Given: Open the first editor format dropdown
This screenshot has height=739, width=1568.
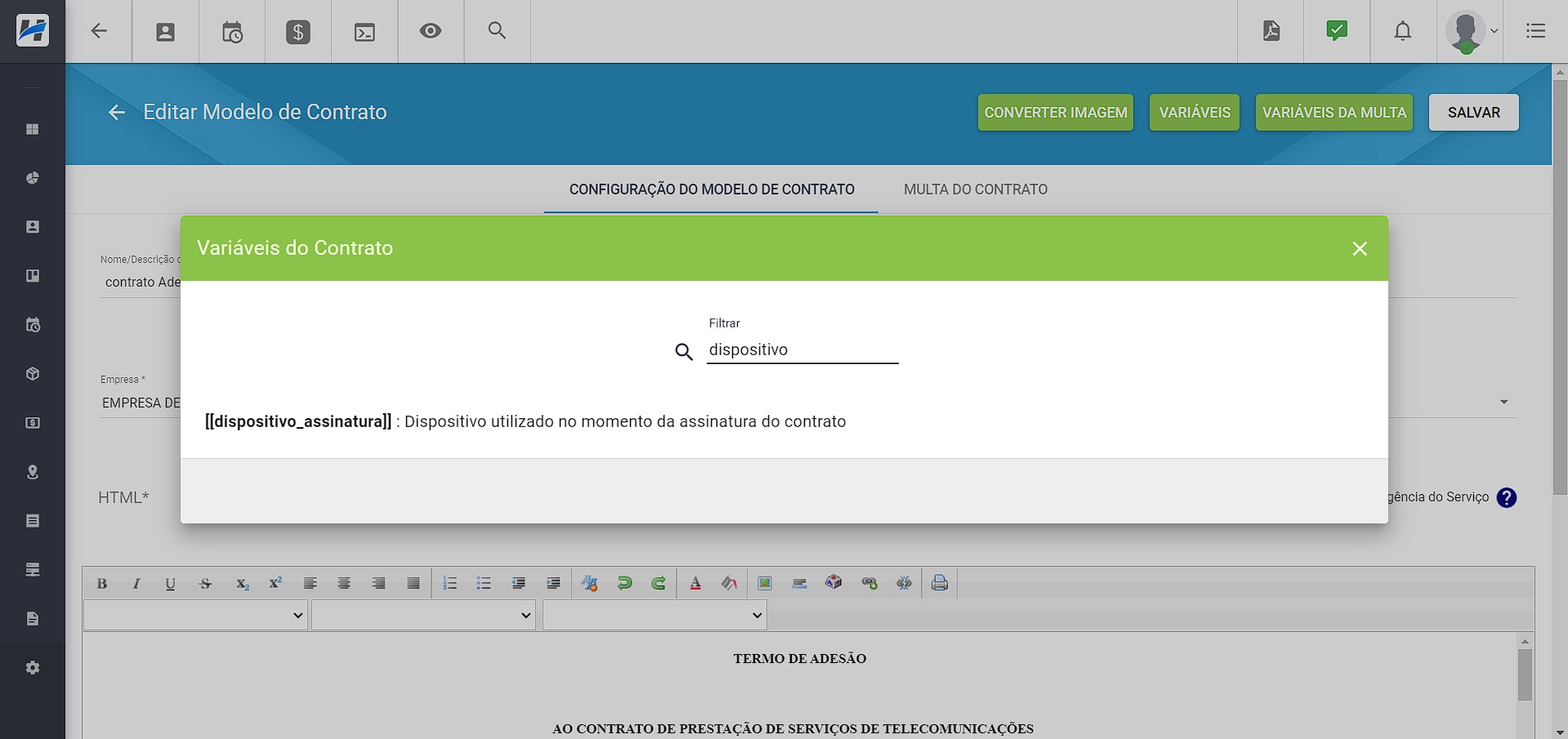Looking at the screenshot, I should (195, 615).
